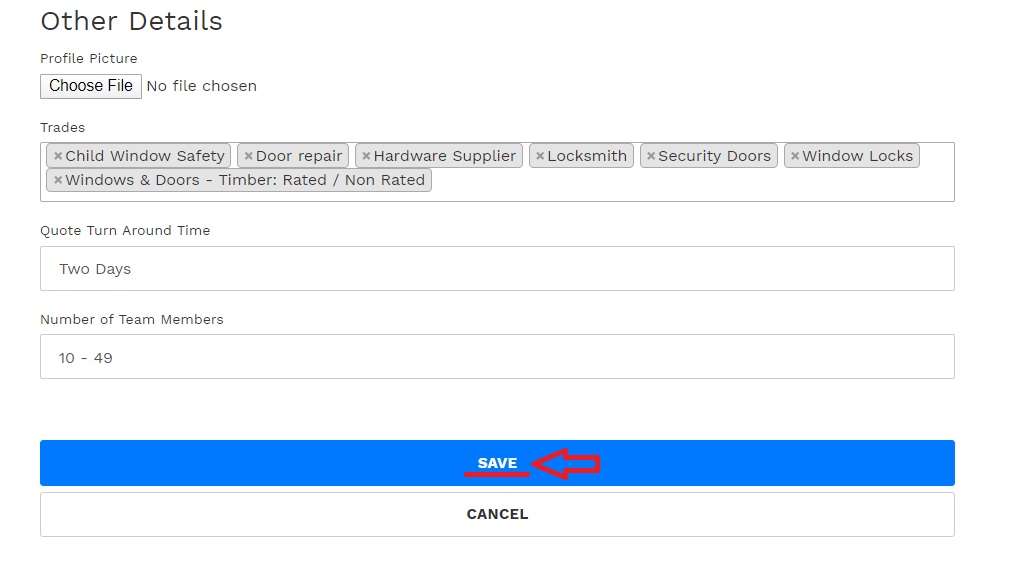Select the Hardware Supplier tag label
This screenshot has height=570, width=1012.
pyautogui.click(x=445, y=156)
